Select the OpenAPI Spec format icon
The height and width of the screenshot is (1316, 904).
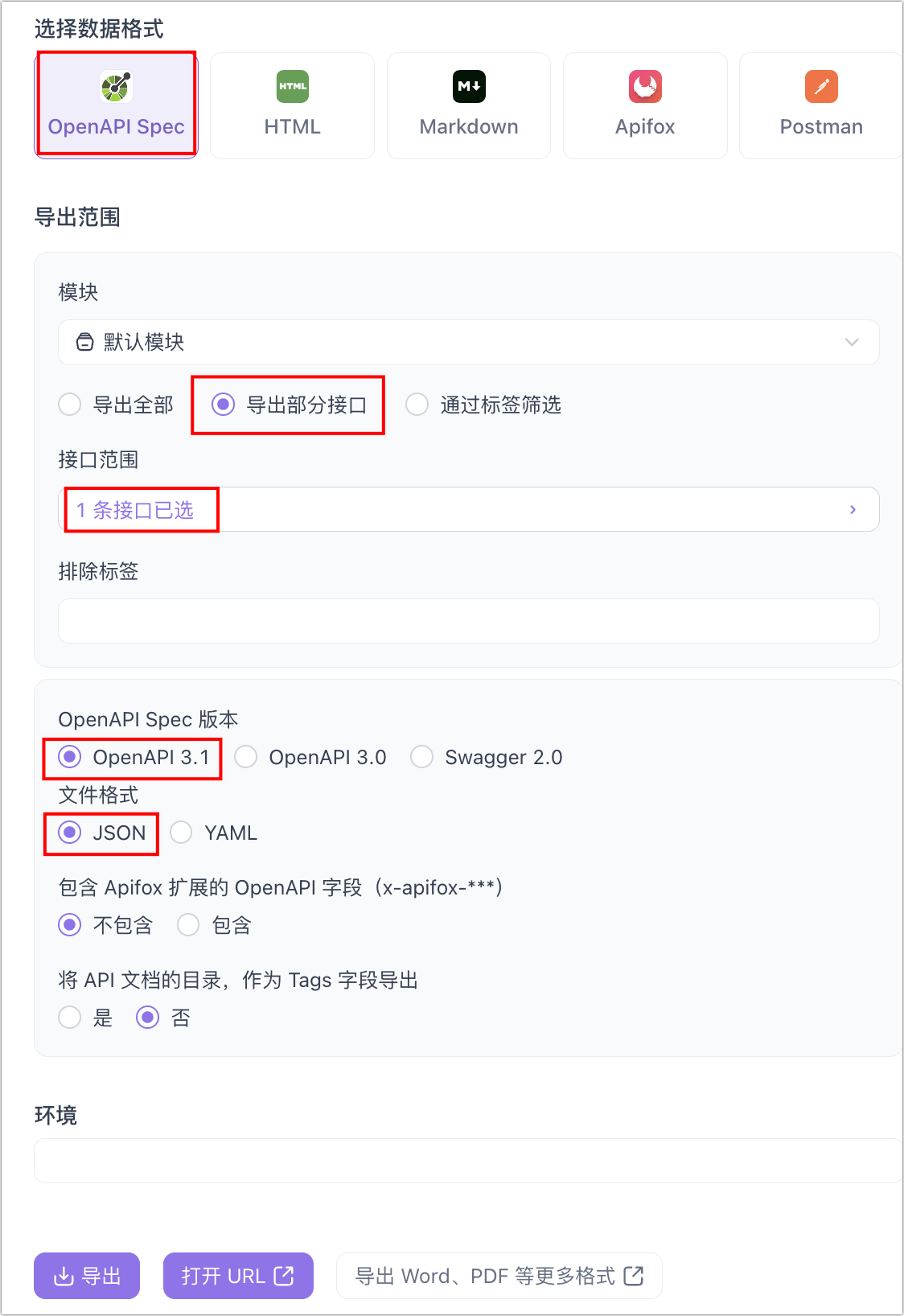(116, 87)
